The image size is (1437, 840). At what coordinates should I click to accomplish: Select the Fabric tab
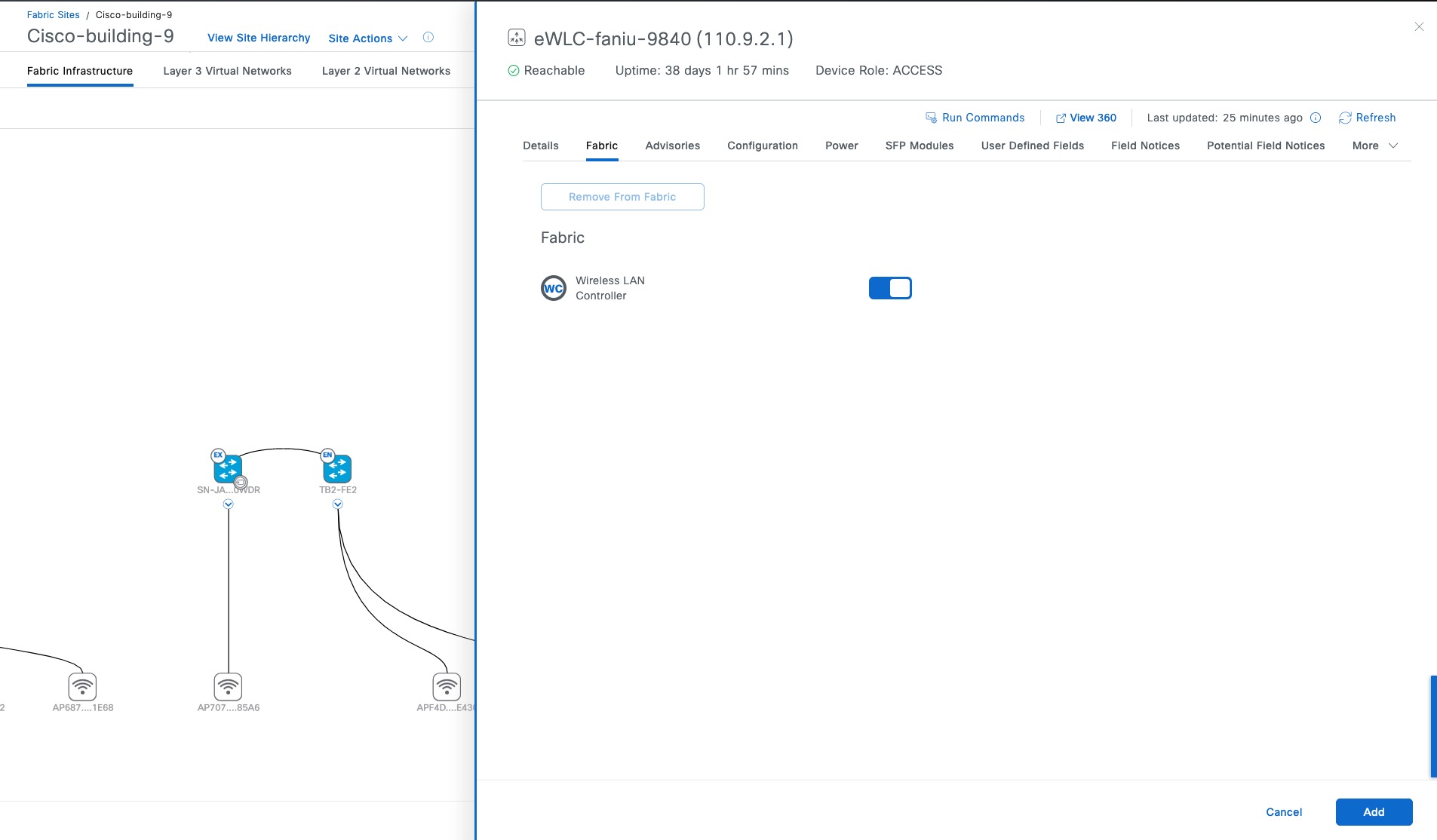click(602, 146)
